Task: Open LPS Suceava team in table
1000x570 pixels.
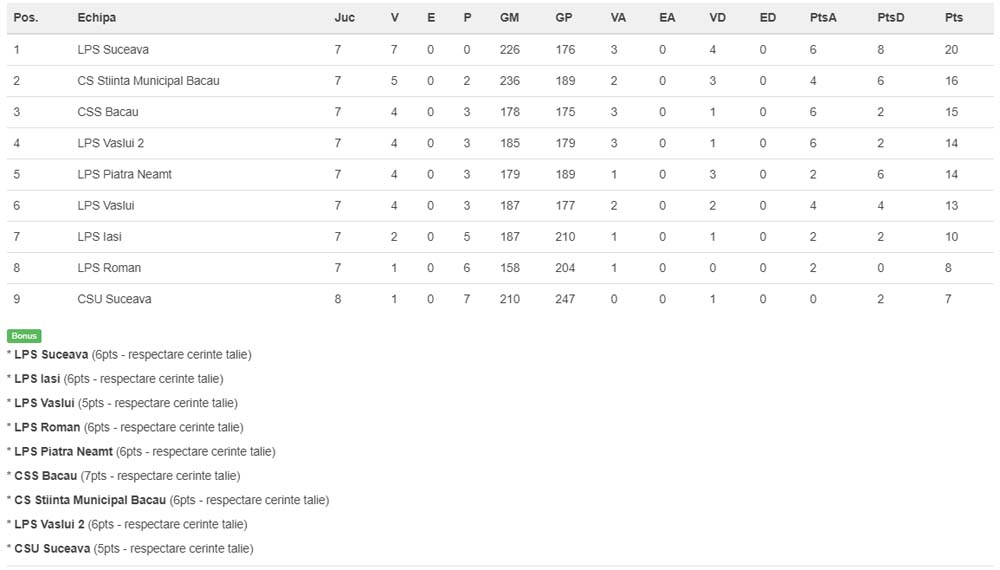Action: [113, 49]
